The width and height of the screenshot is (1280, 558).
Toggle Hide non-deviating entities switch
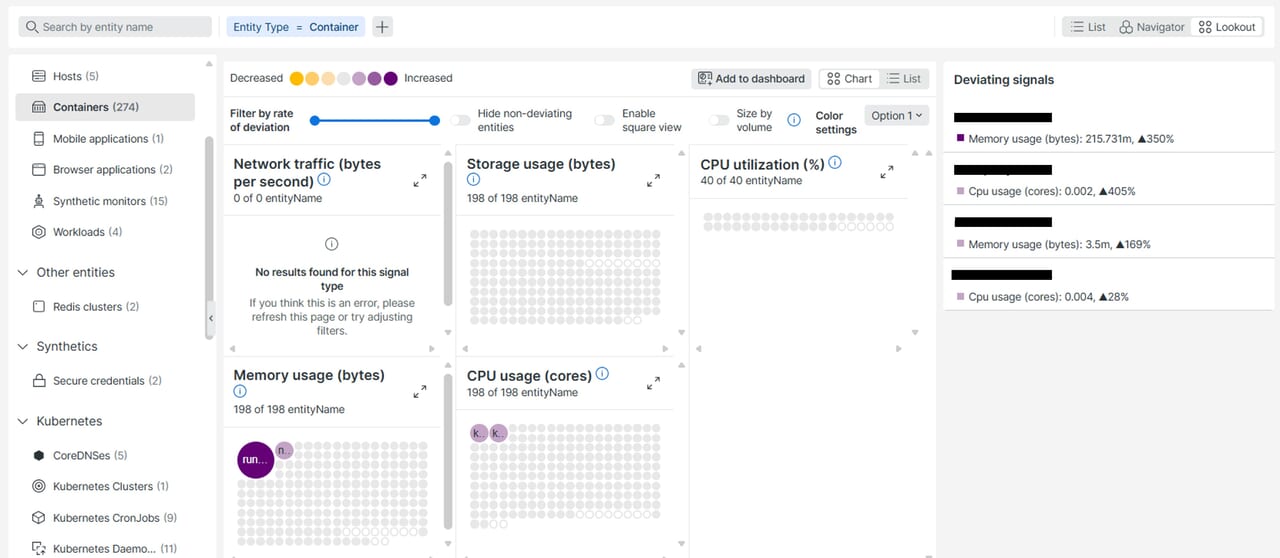click(x=460, y=120)
